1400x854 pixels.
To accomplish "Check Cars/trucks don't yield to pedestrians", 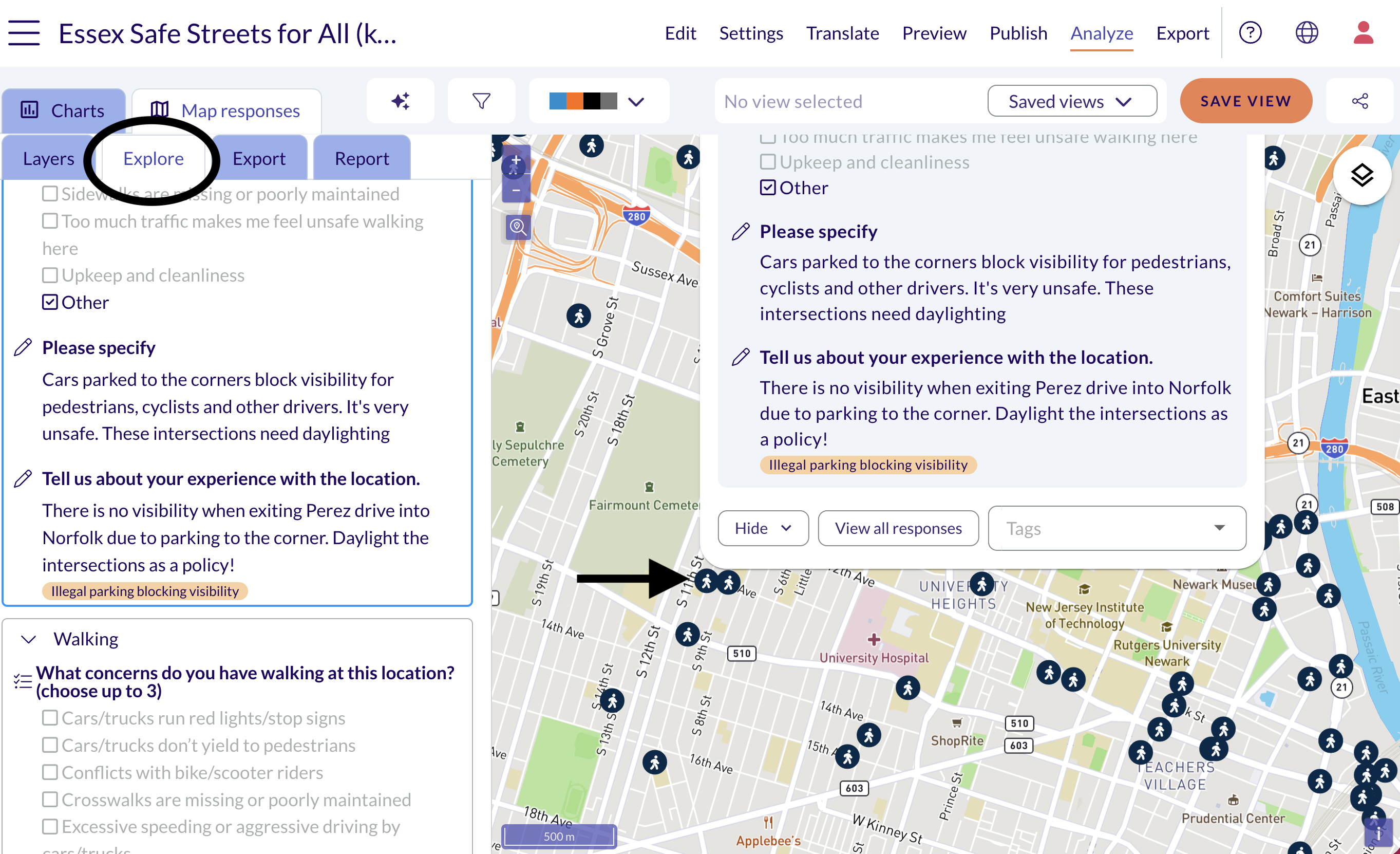I will coord(50,745).
